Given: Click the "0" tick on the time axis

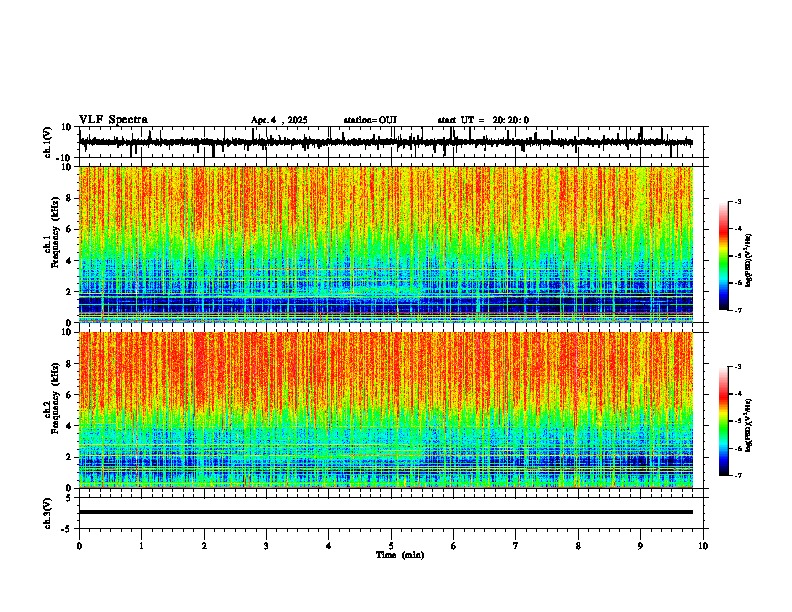Looking at the screenshot, I should point(79,546).
